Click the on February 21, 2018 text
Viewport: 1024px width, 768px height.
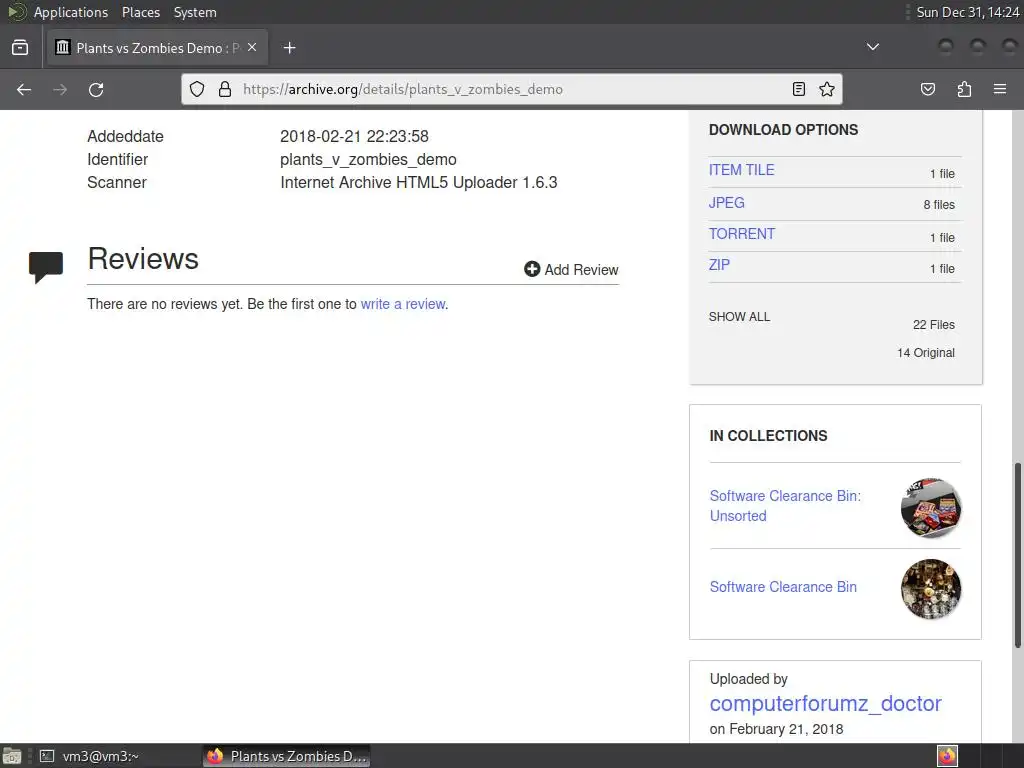pos(776,729)
